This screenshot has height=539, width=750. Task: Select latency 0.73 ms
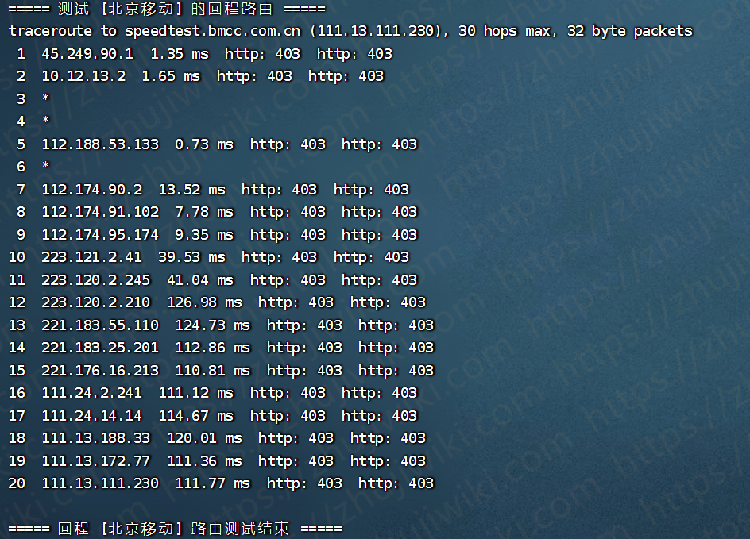click(205, 144)
